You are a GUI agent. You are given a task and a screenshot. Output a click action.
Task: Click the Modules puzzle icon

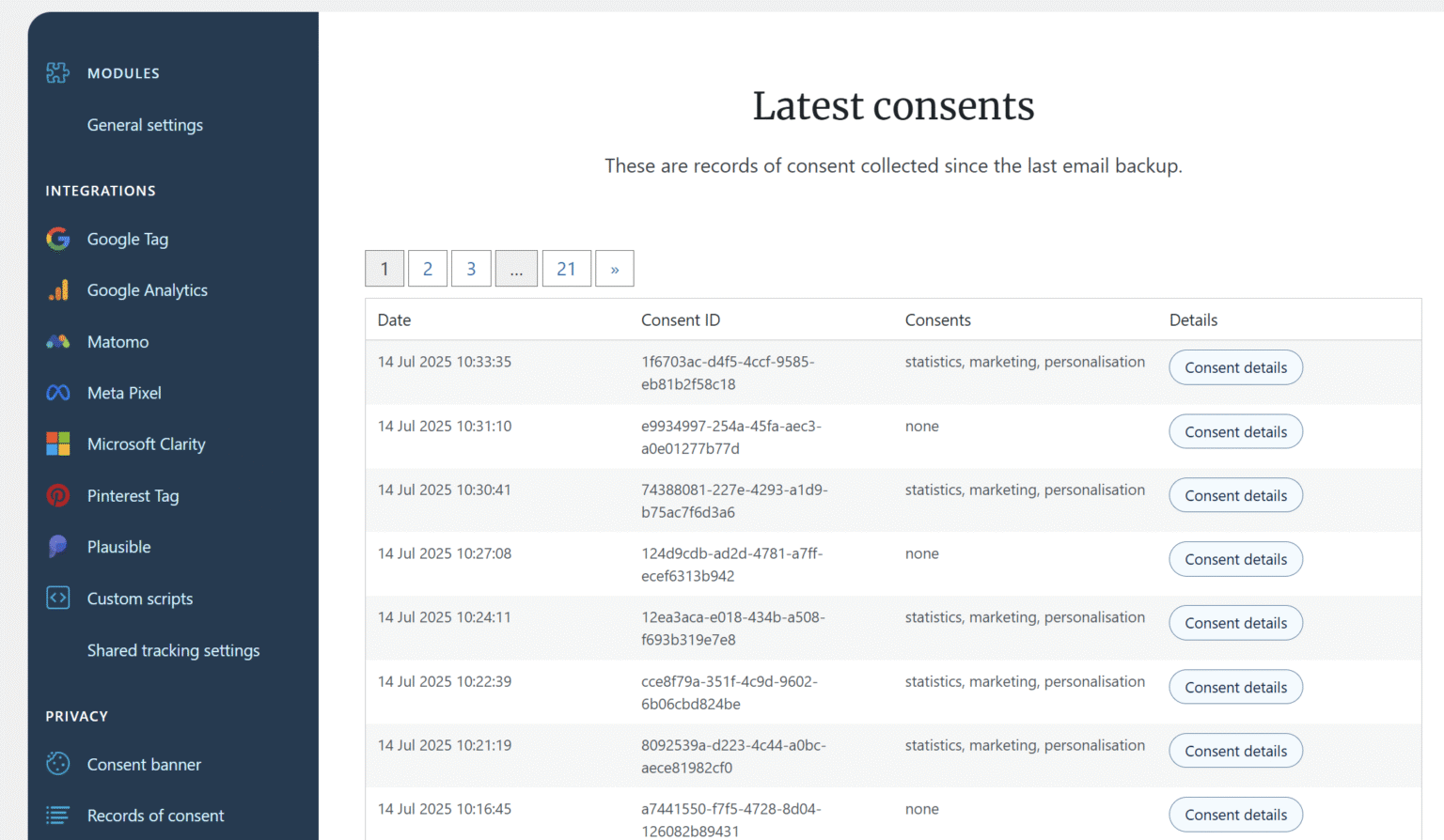[57, 72]
